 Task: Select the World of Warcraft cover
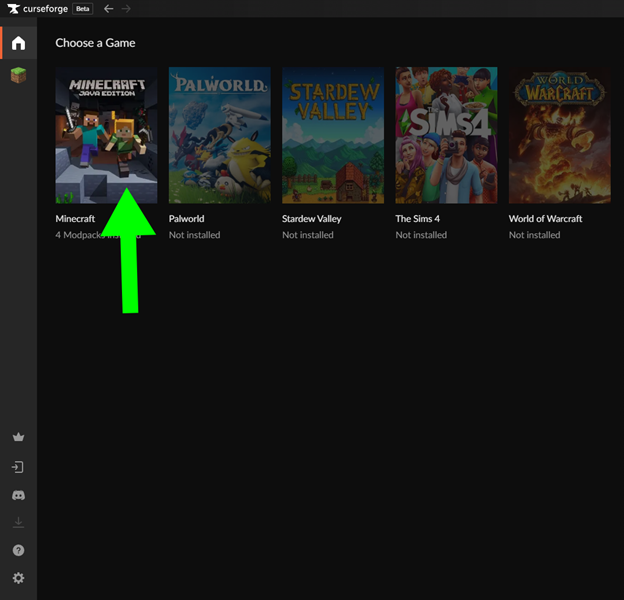pyautogui.click(x=560, y=135)
